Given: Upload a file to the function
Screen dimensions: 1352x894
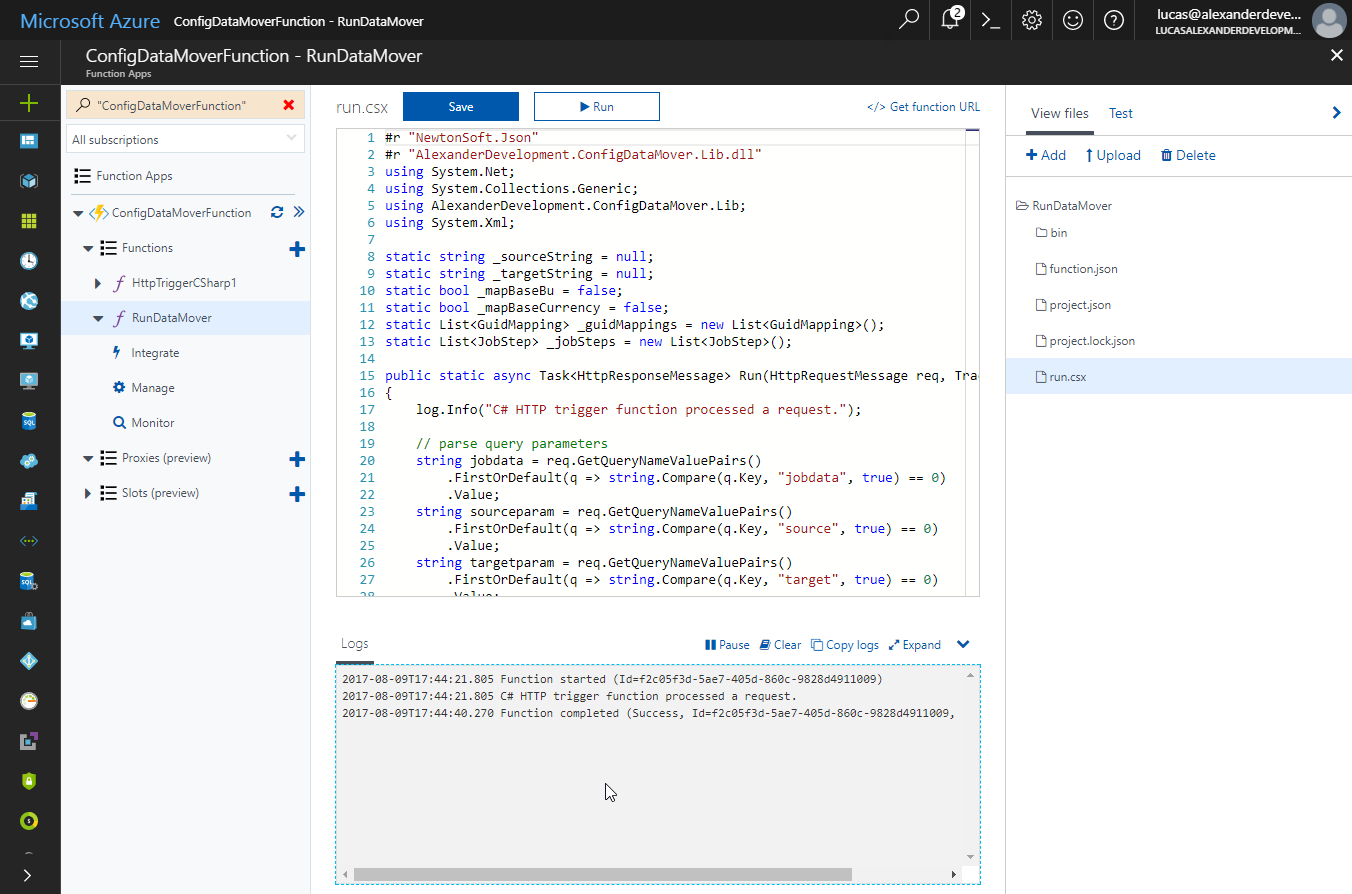Looking at the screenshot, I should click(1113, 155).
